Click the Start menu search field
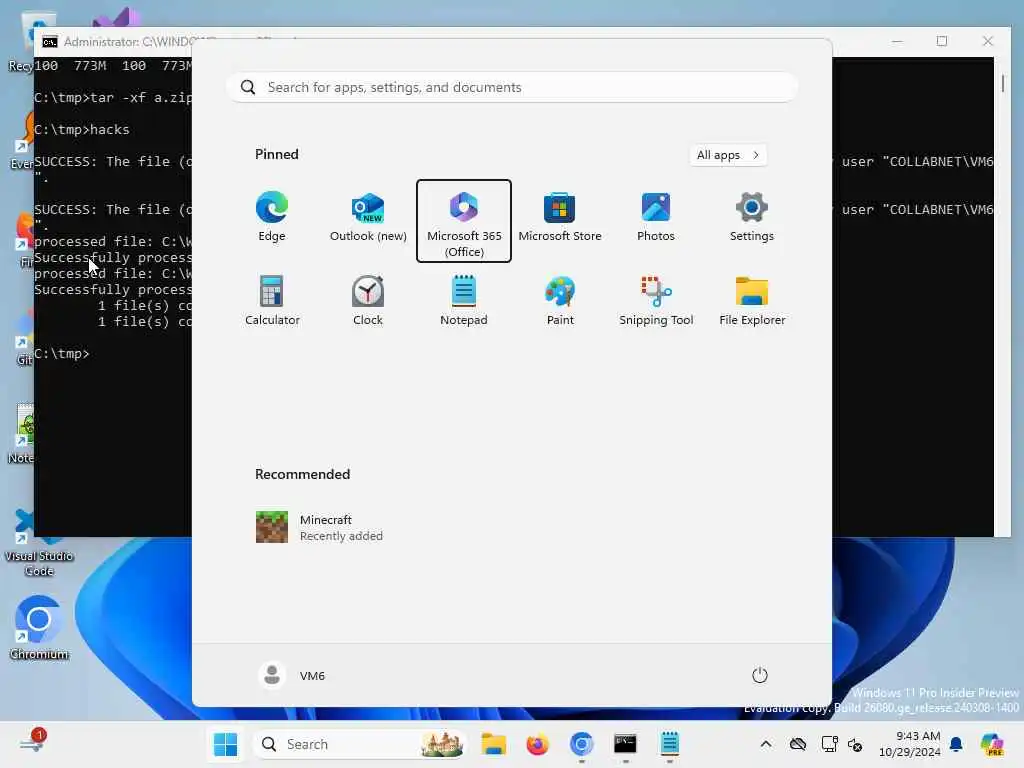Image resolution: width=1024 pixels, height=768 pixels. [x=512, y=88]
